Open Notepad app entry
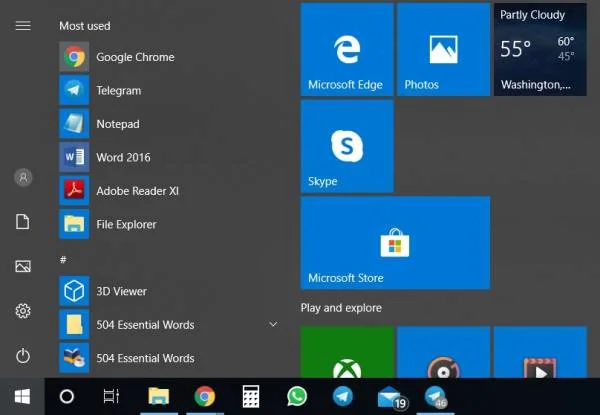The height and width of the screenshot is (415, 600). (168, 124)
